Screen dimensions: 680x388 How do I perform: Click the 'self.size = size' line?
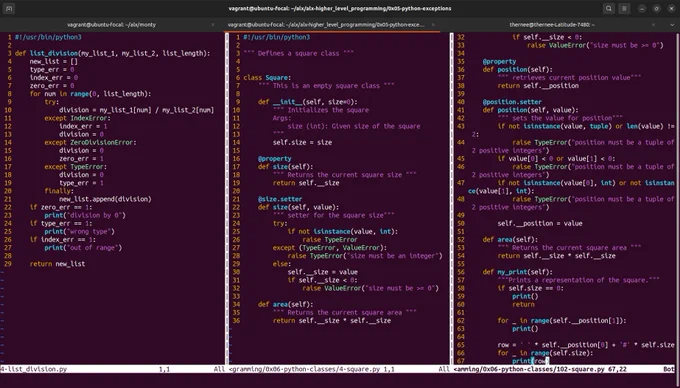click(x=302, y=142)
